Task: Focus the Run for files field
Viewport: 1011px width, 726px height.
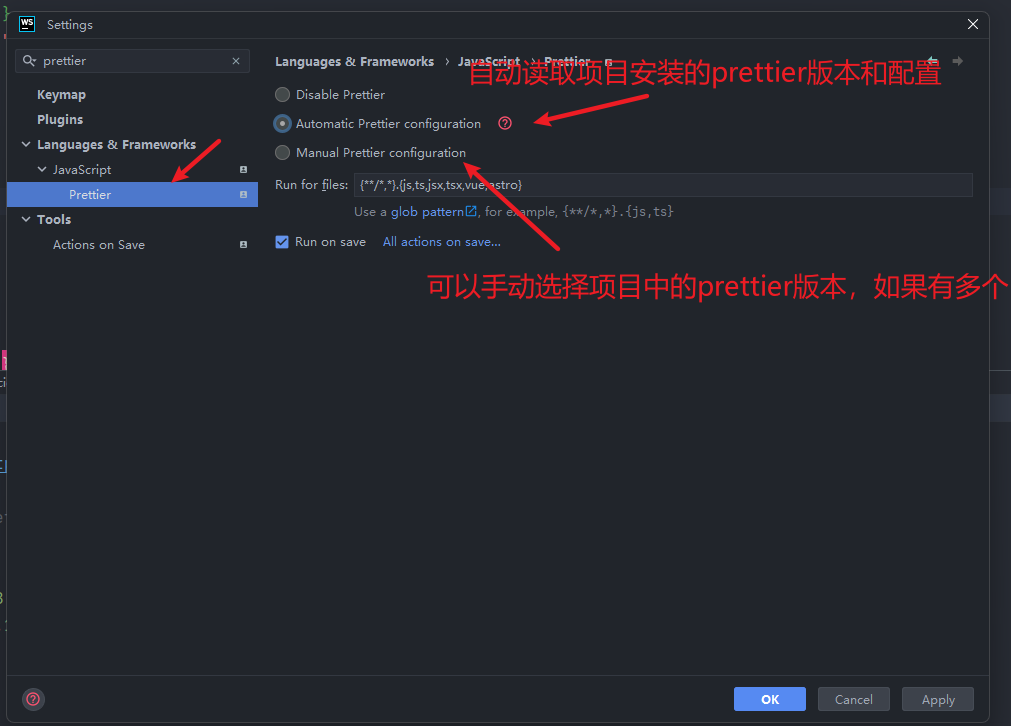Action: coord(663,185)
